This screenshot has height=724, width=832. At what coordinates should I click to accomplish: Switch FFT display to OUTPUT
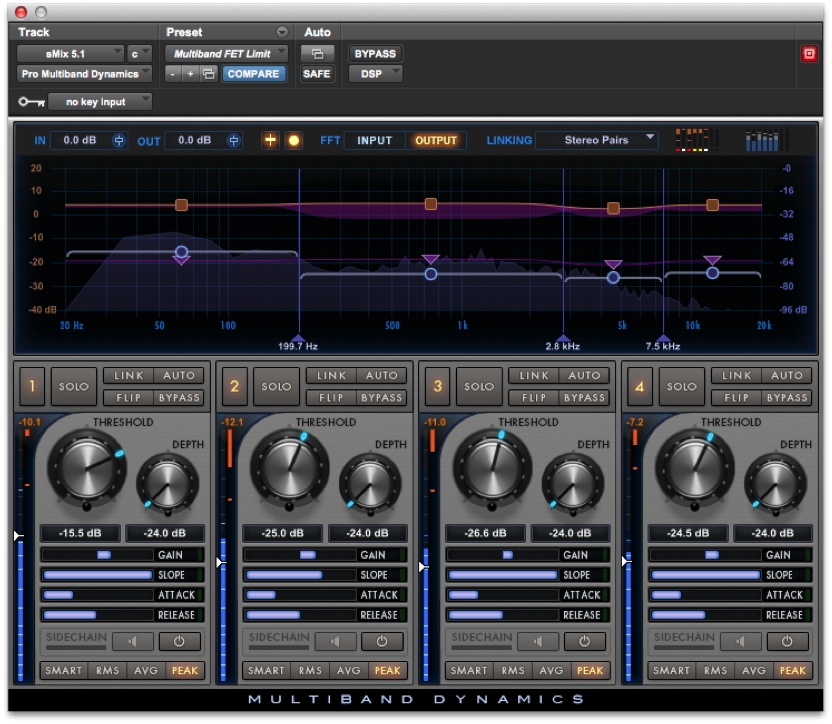(436, 140)
